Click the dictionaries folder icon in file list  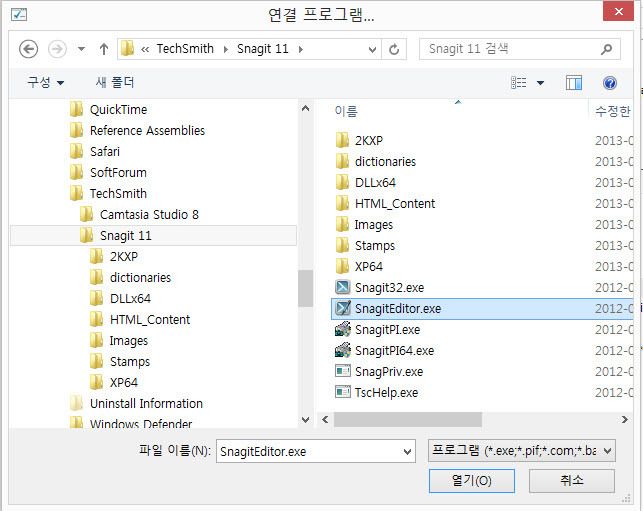coord(342,161)
